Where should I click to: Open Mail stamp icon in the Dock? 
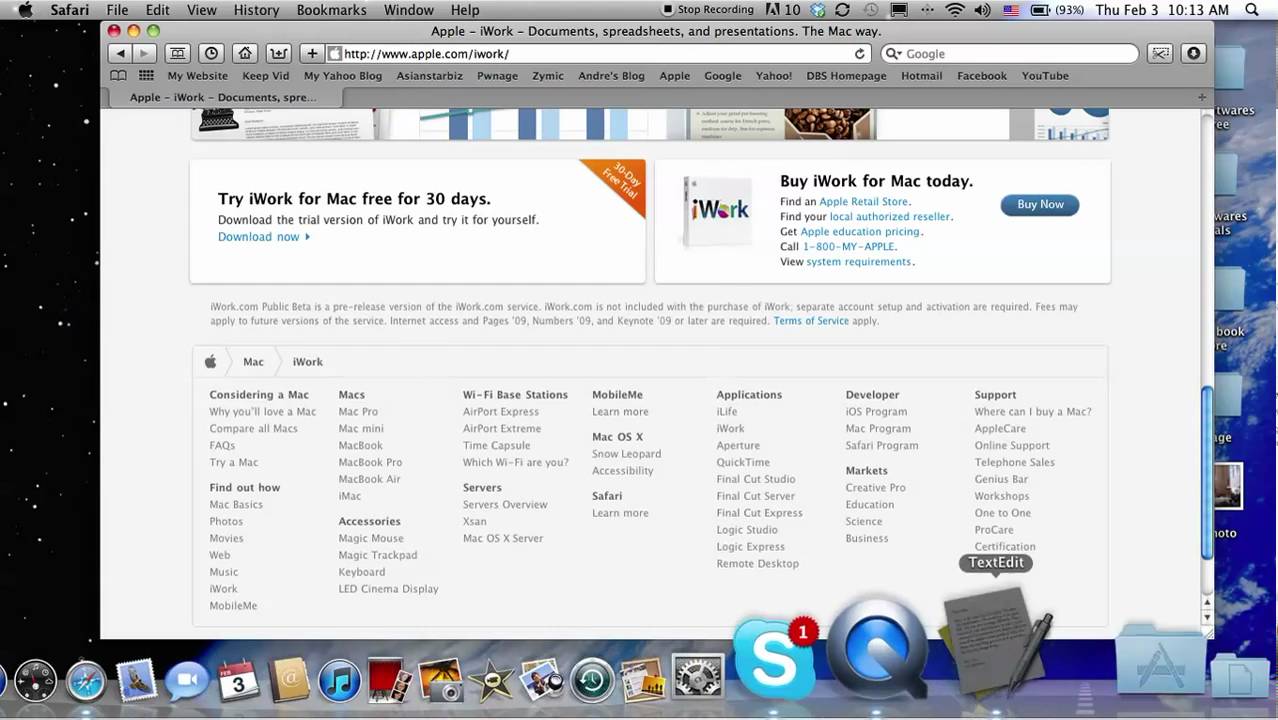tap(136, 682)
